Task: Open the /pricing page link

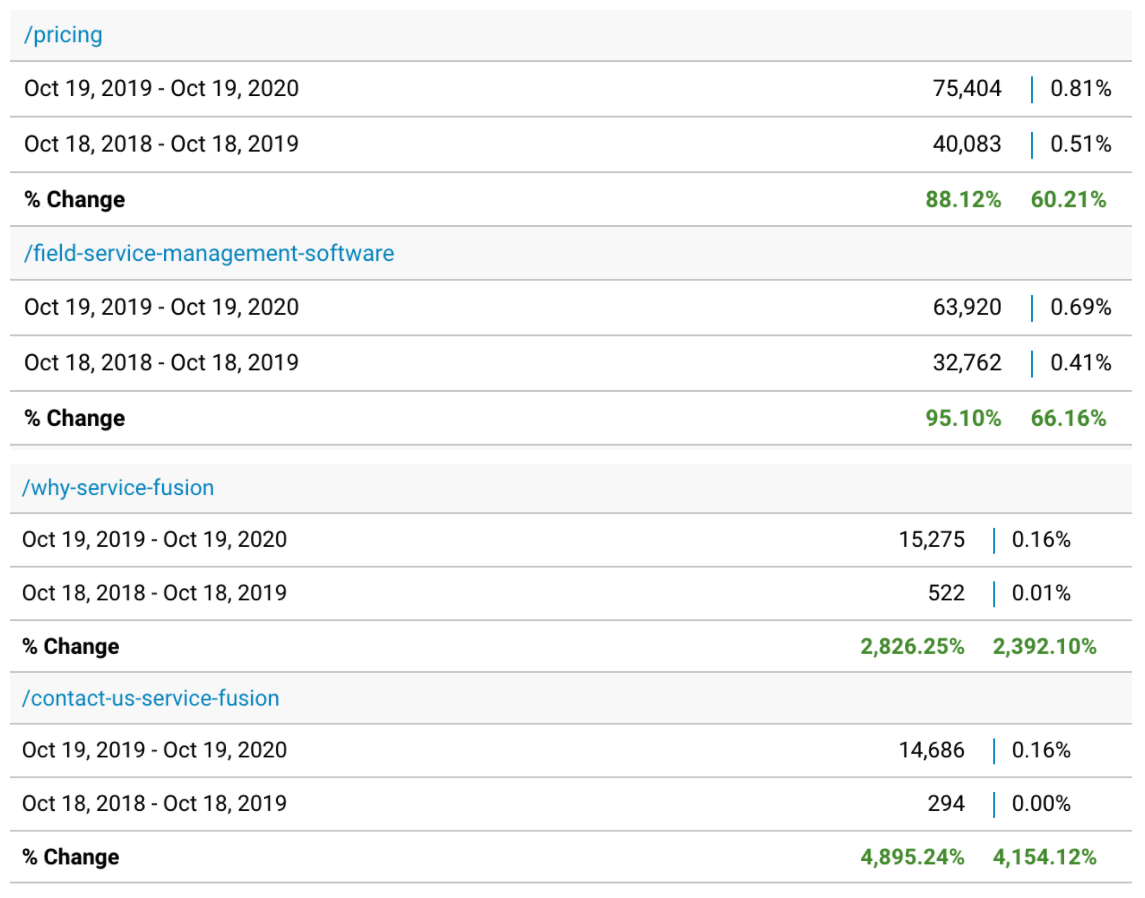Action: click(64, 35)
